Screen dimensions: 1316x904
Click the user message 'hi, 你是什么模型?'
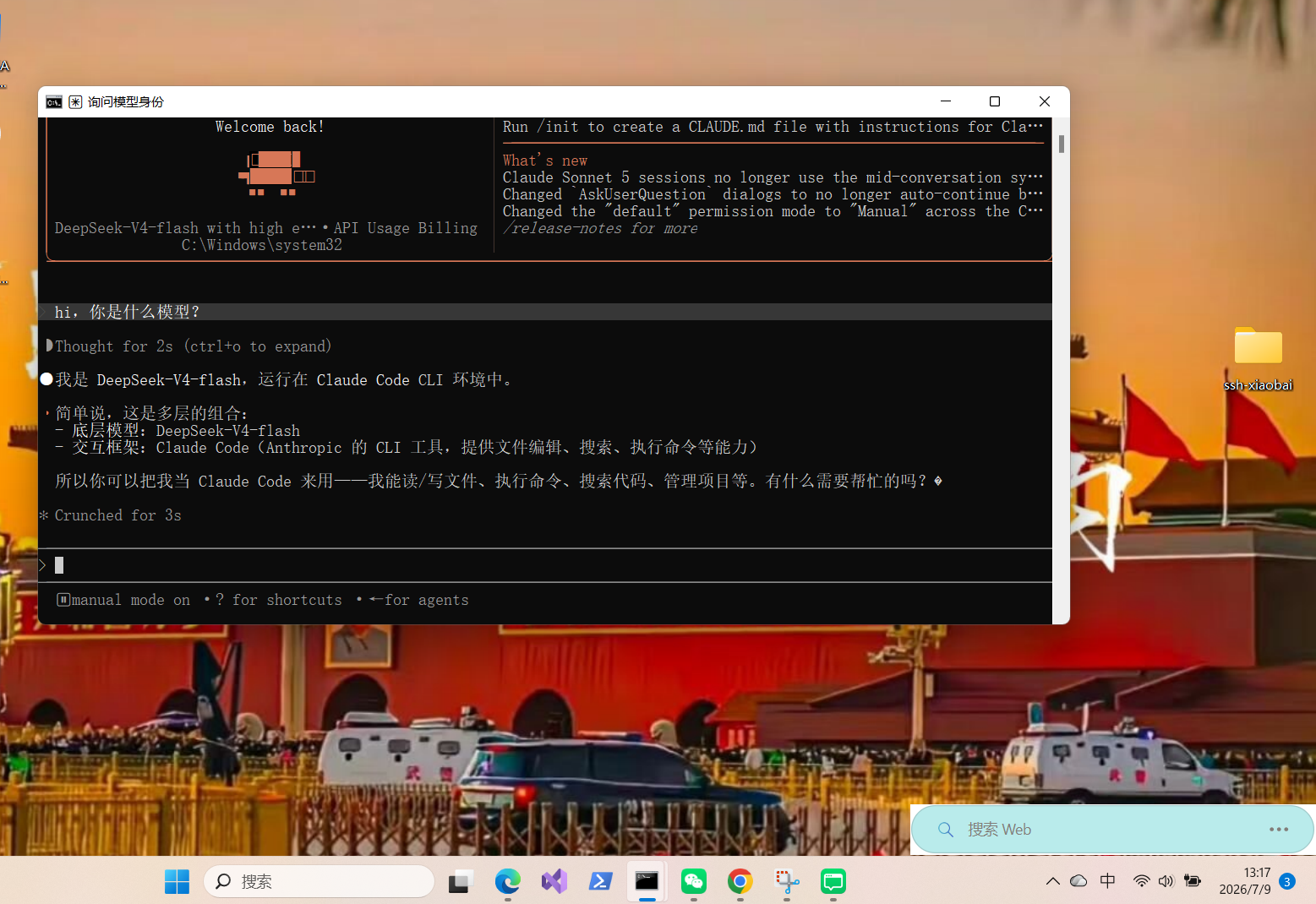pyautogui.click(x=127, y=312)
